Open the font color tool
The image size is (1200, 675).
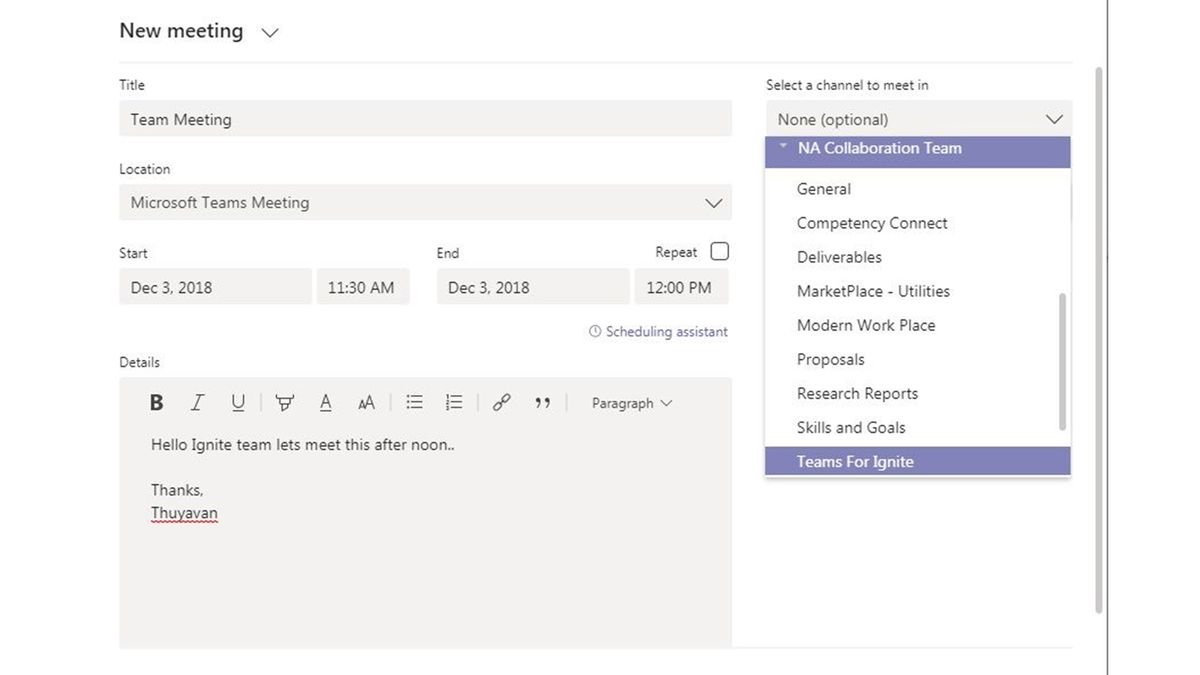click(325, 403)
